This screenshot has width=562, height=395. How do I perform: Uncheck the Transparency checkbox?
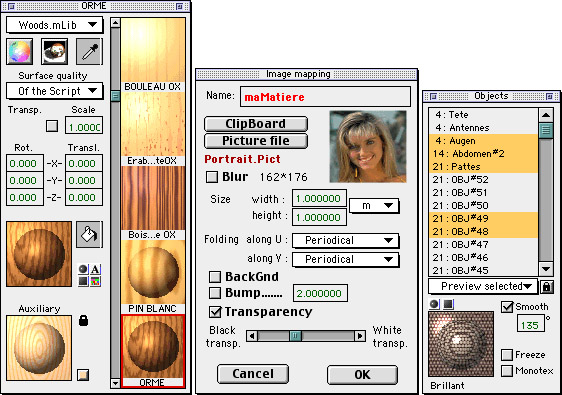point(215,312)
